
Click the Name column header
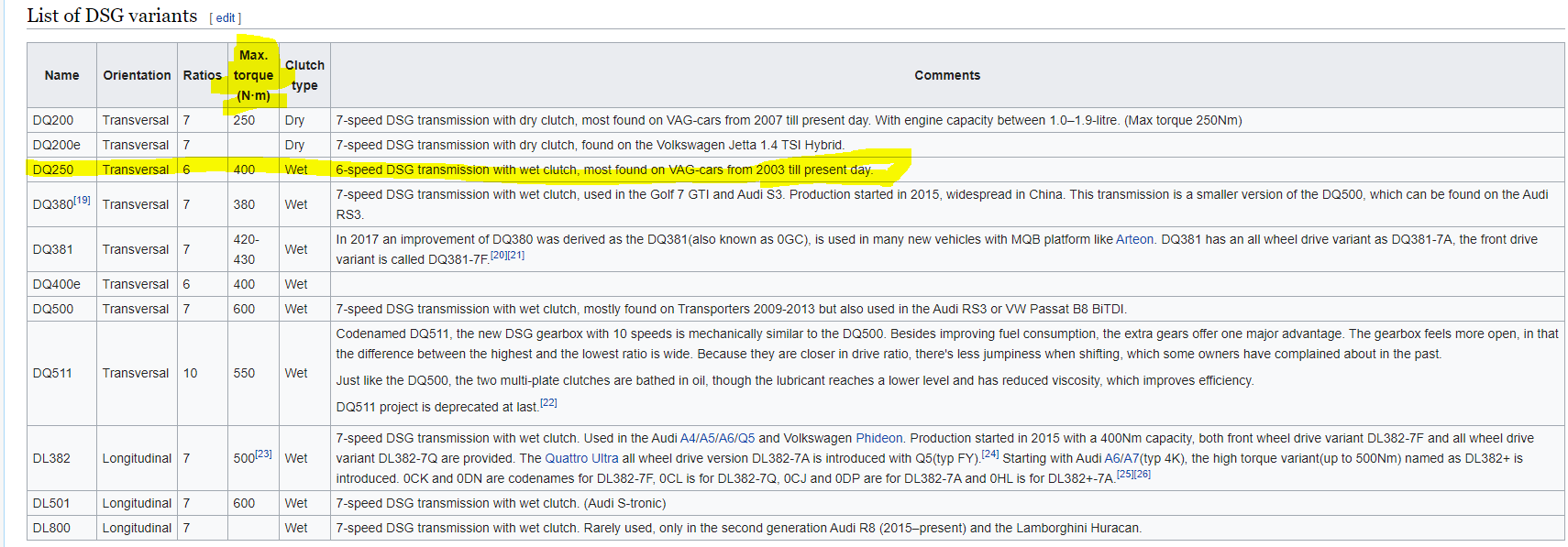pos(61,75)
